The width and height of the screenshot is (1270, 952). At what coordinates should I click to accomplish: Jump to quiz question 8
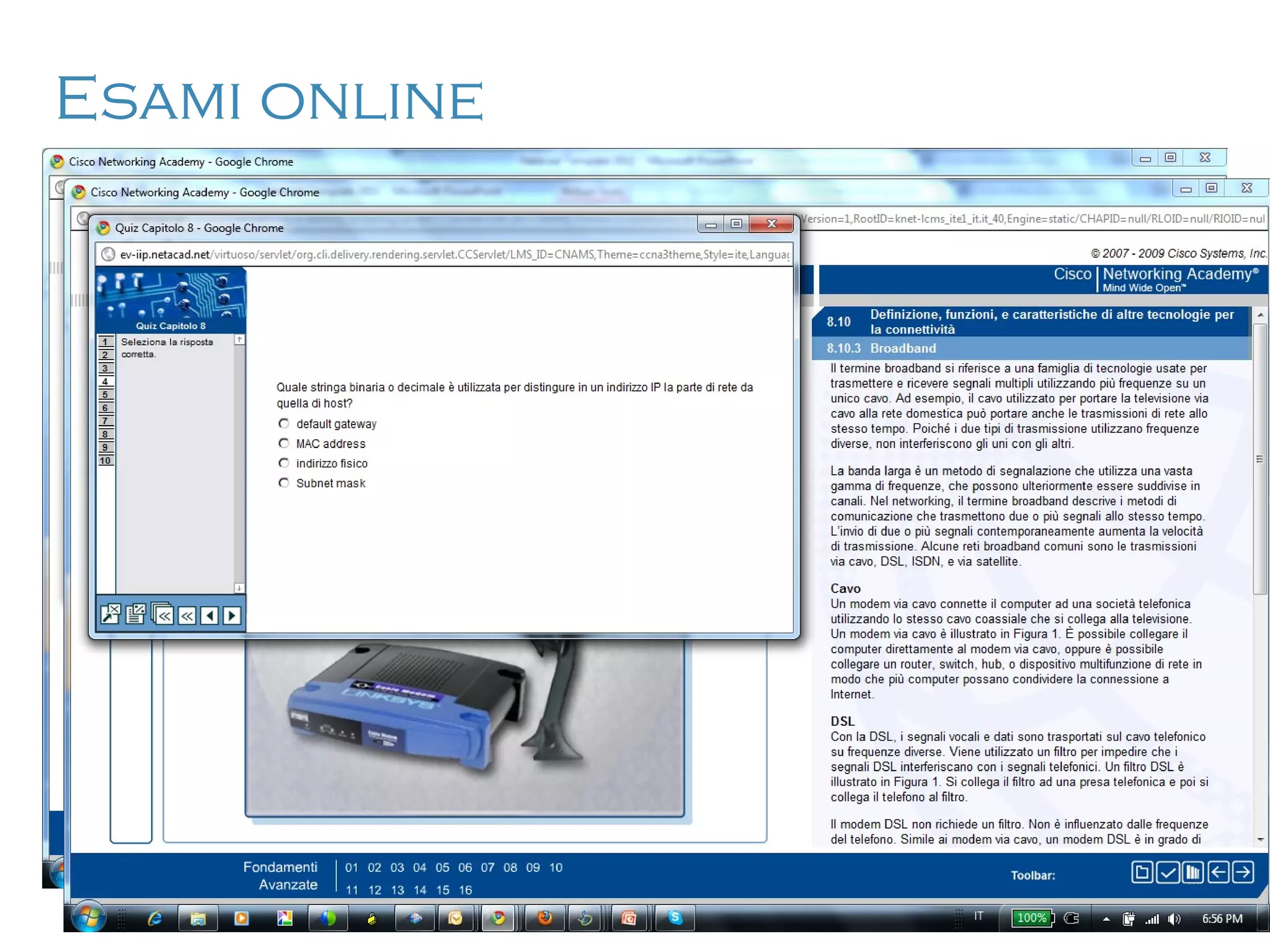tap(105, 434)
